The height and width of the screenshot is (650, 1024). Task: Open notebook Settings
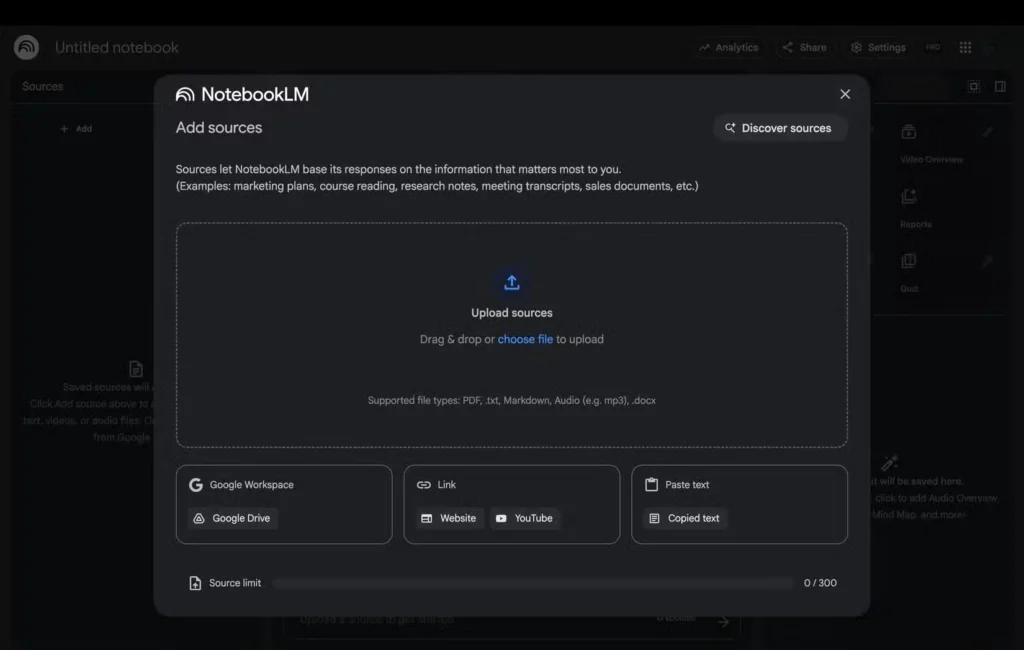877,47
